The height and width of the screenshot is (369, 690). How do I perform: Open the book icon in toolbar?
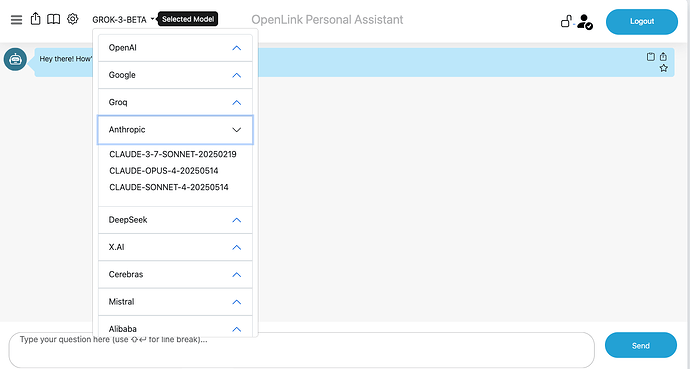pyautogui.click(x=54, y=19)
